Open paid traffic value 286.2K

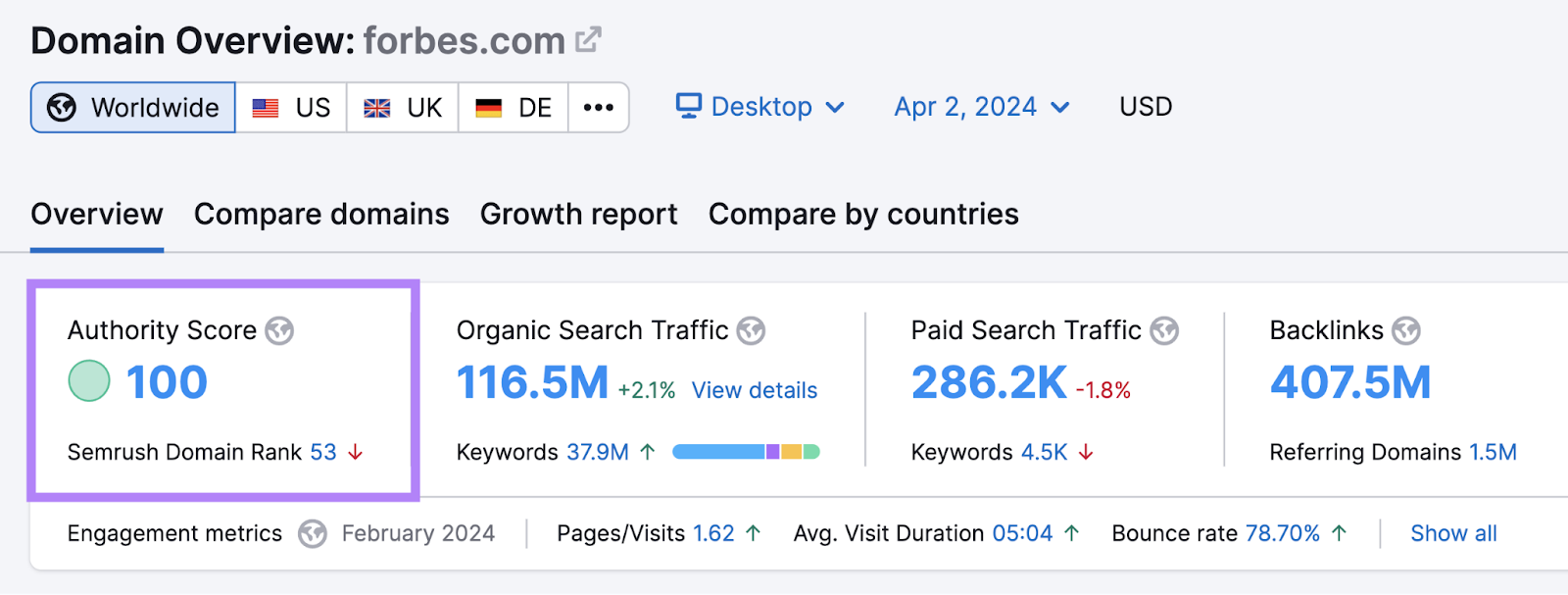[989, 382]
